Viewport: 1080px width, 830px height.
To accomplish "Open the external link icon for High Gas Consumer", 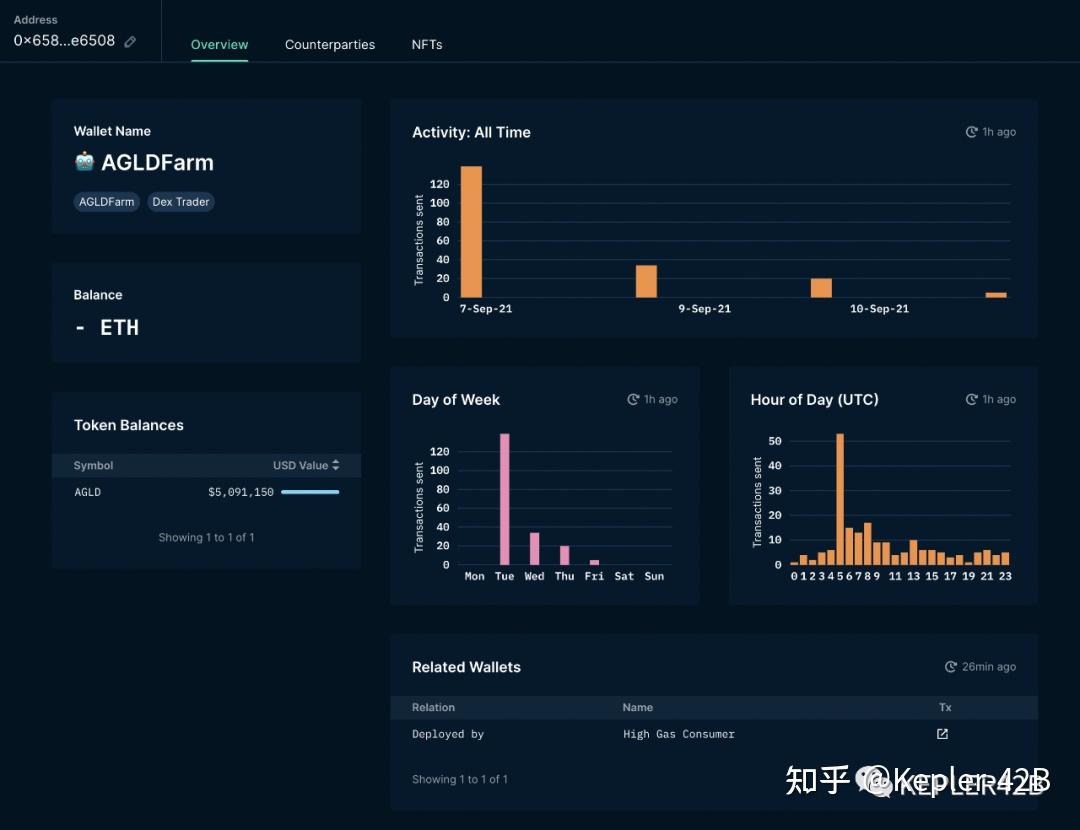I will tap(942, 734).
